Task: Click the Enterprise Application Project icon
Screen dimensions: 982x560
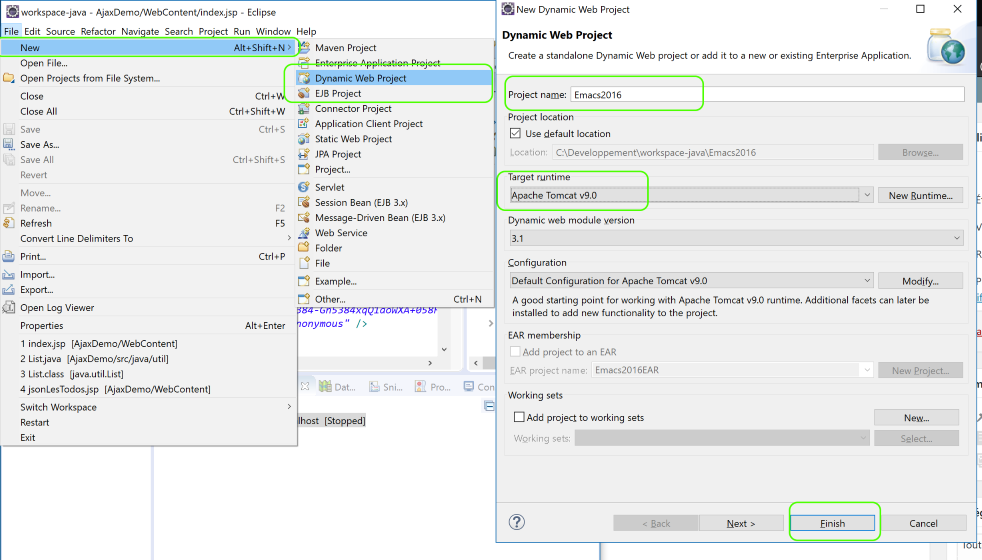Action: 304,63
